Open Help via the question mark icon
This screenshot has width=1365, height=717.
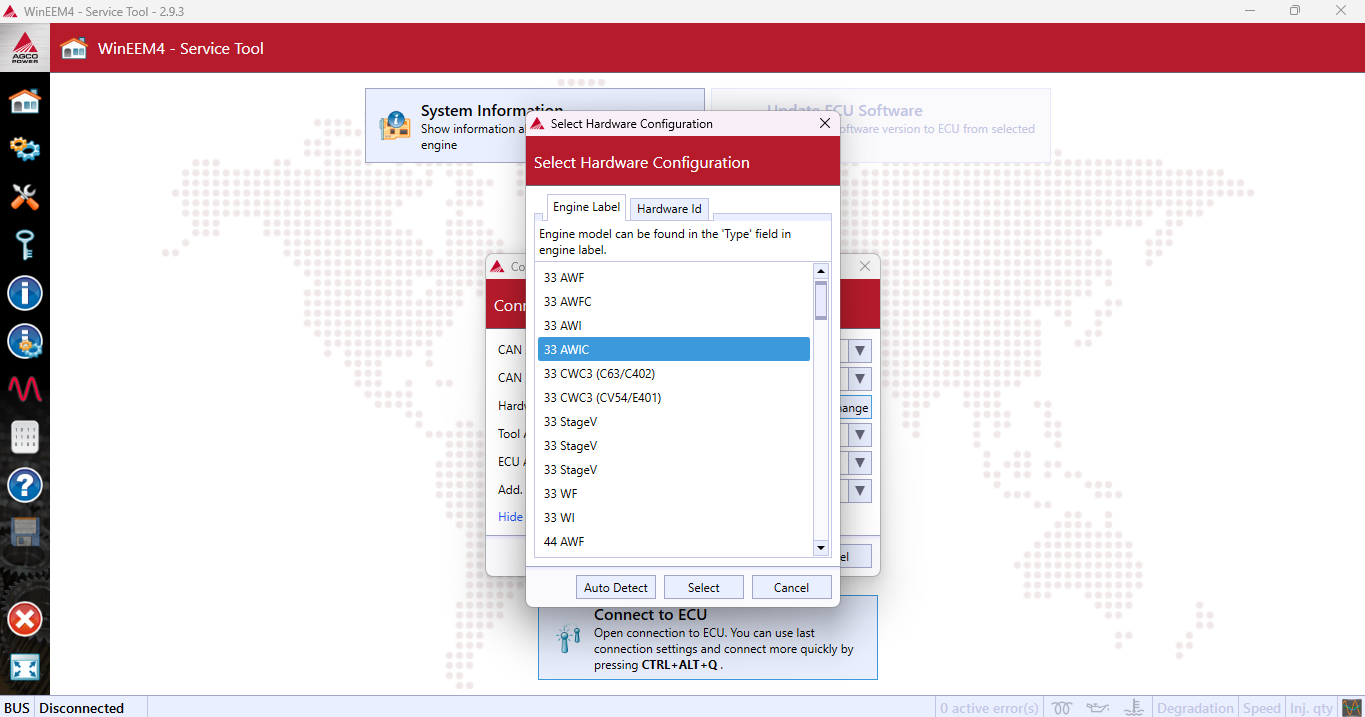(25, 485)
